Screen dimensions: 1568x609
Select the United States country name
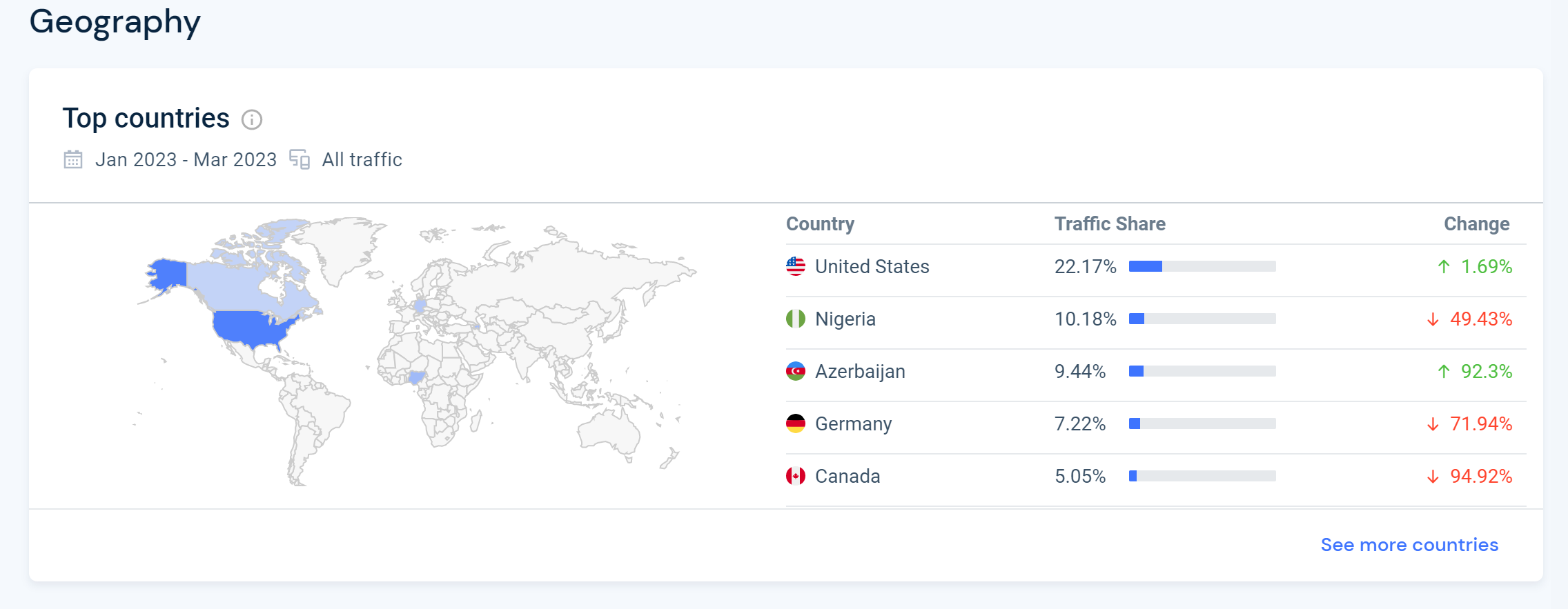pos(872,266)
